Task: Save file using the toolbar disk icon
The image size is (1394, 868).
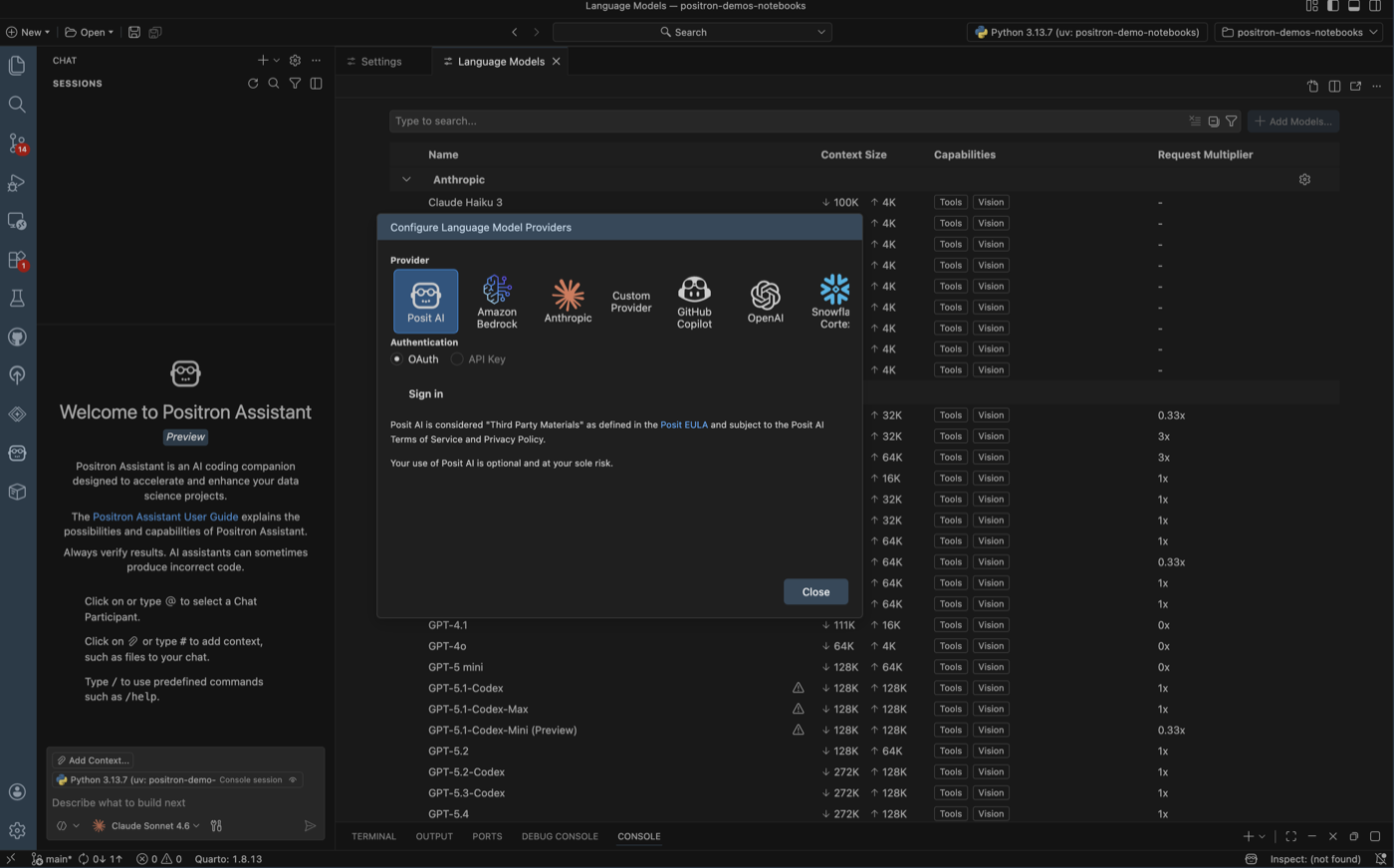Action: pyautogui.click(x=134, y=32)
